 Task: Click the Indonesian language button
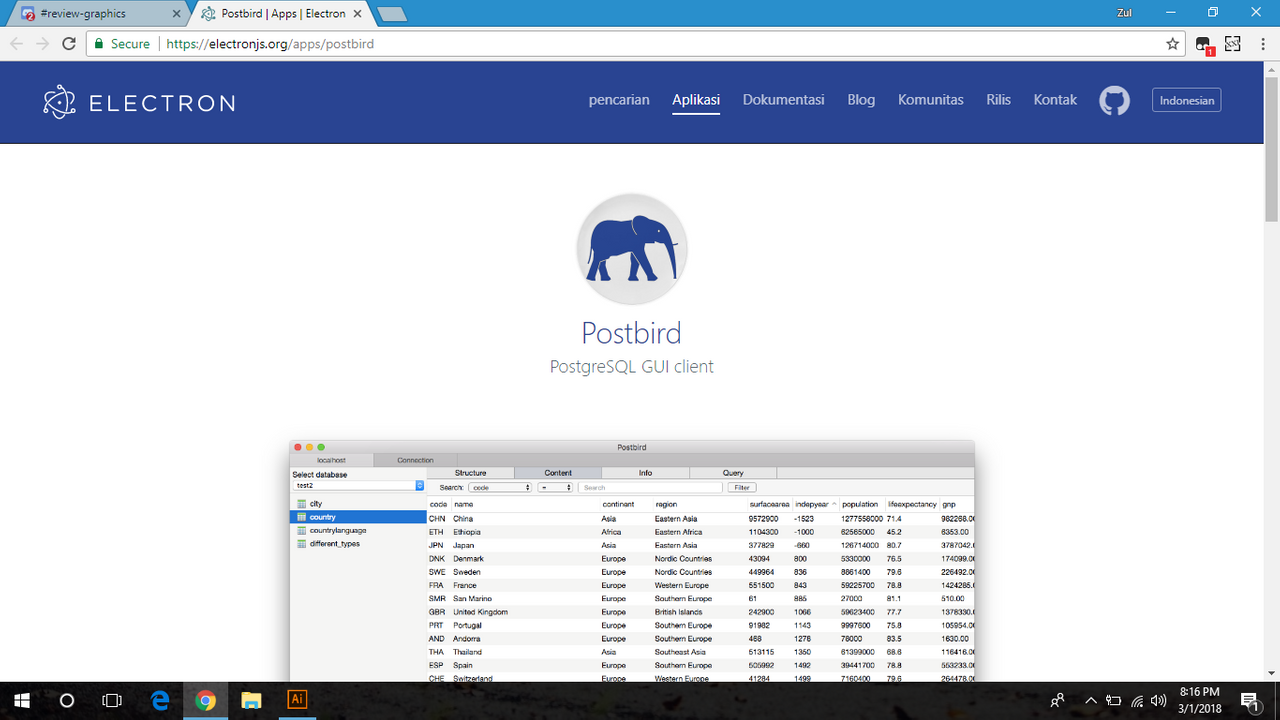click(x=1187, y=100)
